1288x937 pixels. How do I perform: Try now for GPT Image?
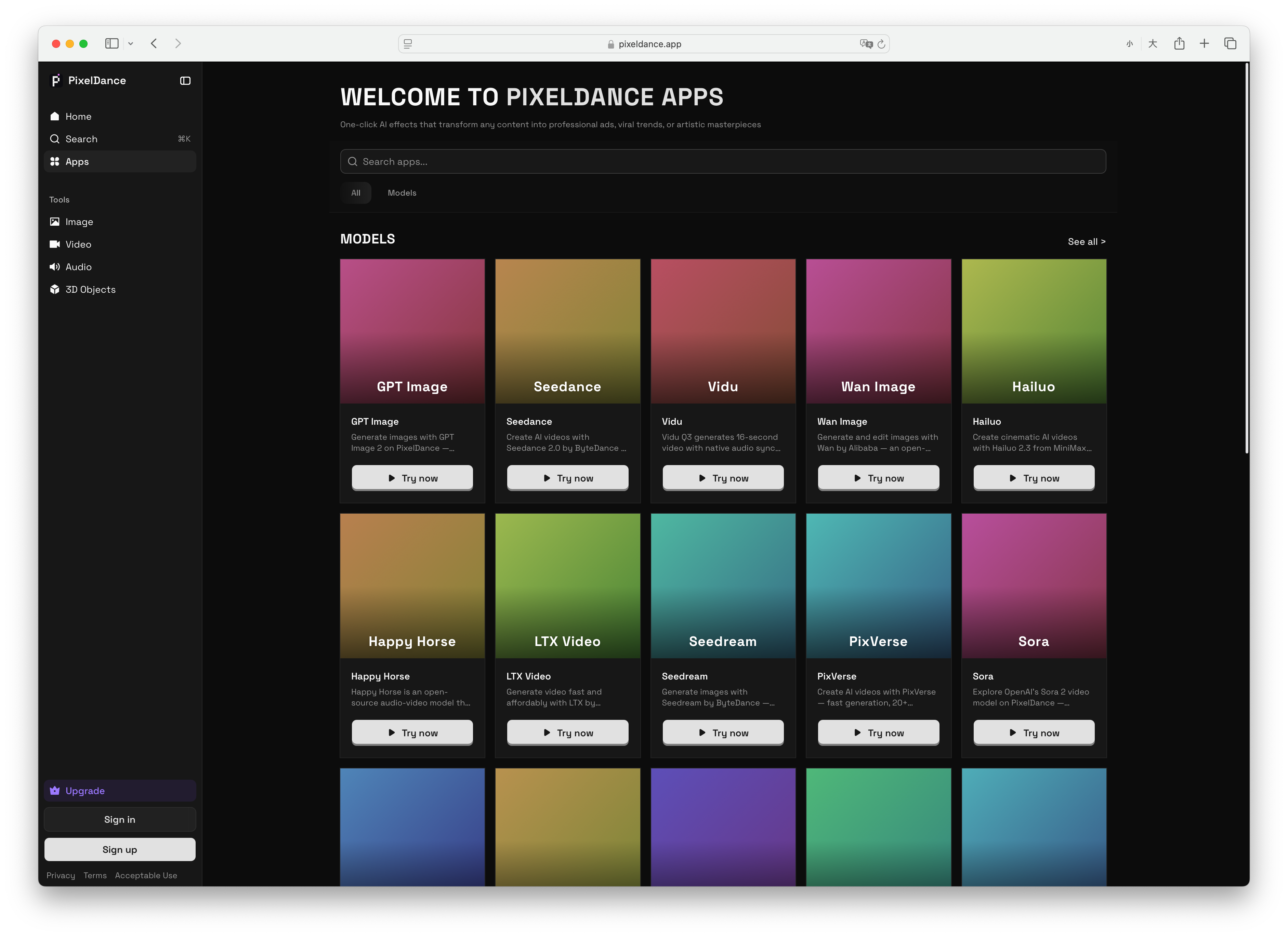point(412,478)
